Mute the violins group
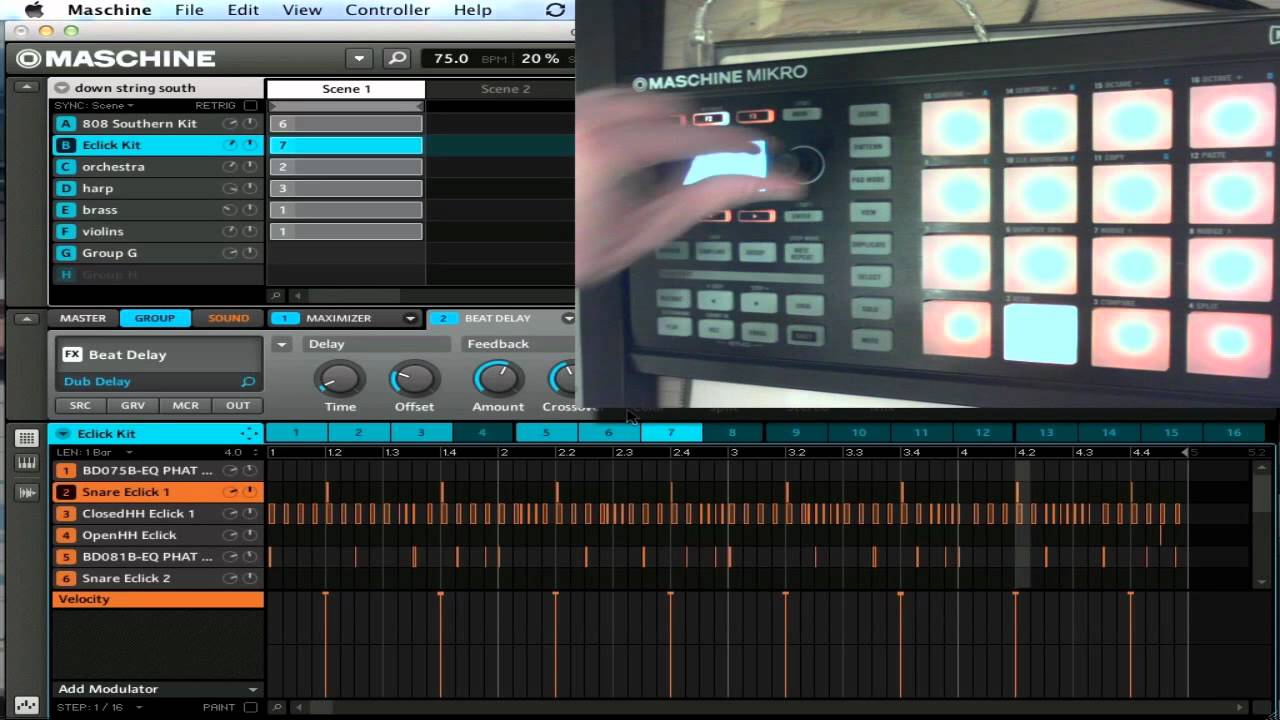 pos(250,232)
